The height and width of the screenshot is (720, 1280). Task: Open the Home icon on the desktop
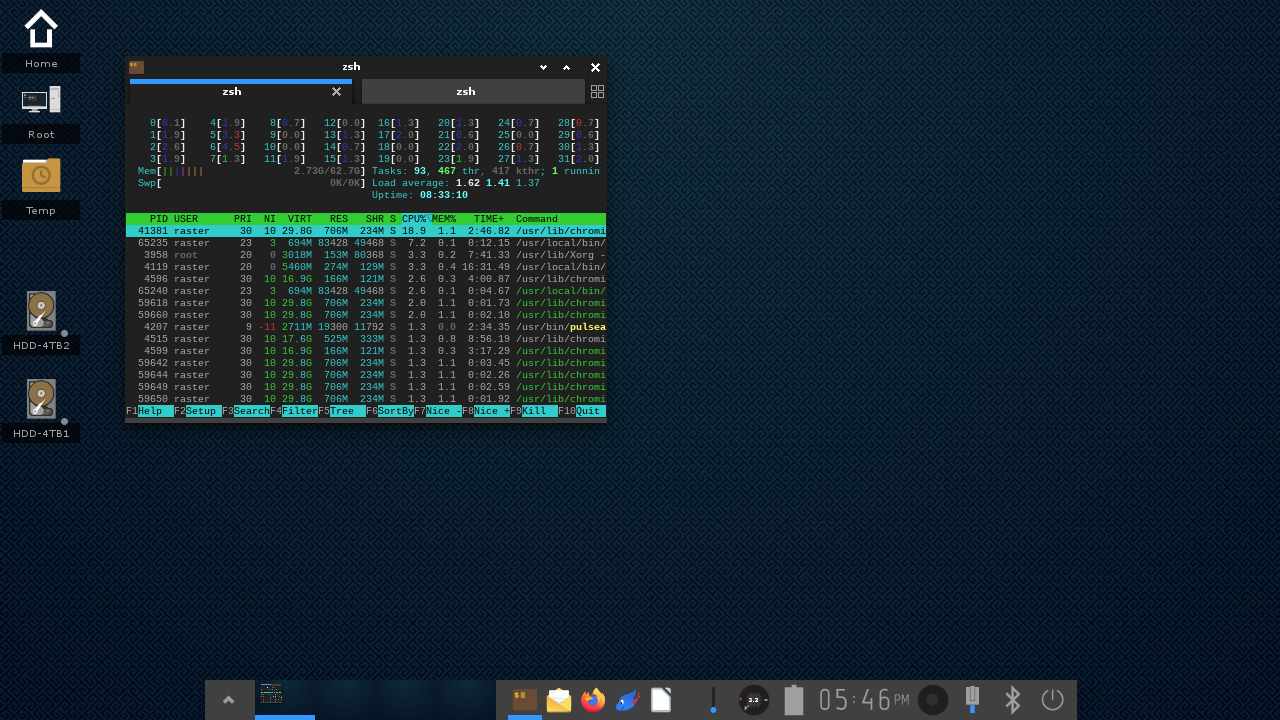(x=40, y=29)
